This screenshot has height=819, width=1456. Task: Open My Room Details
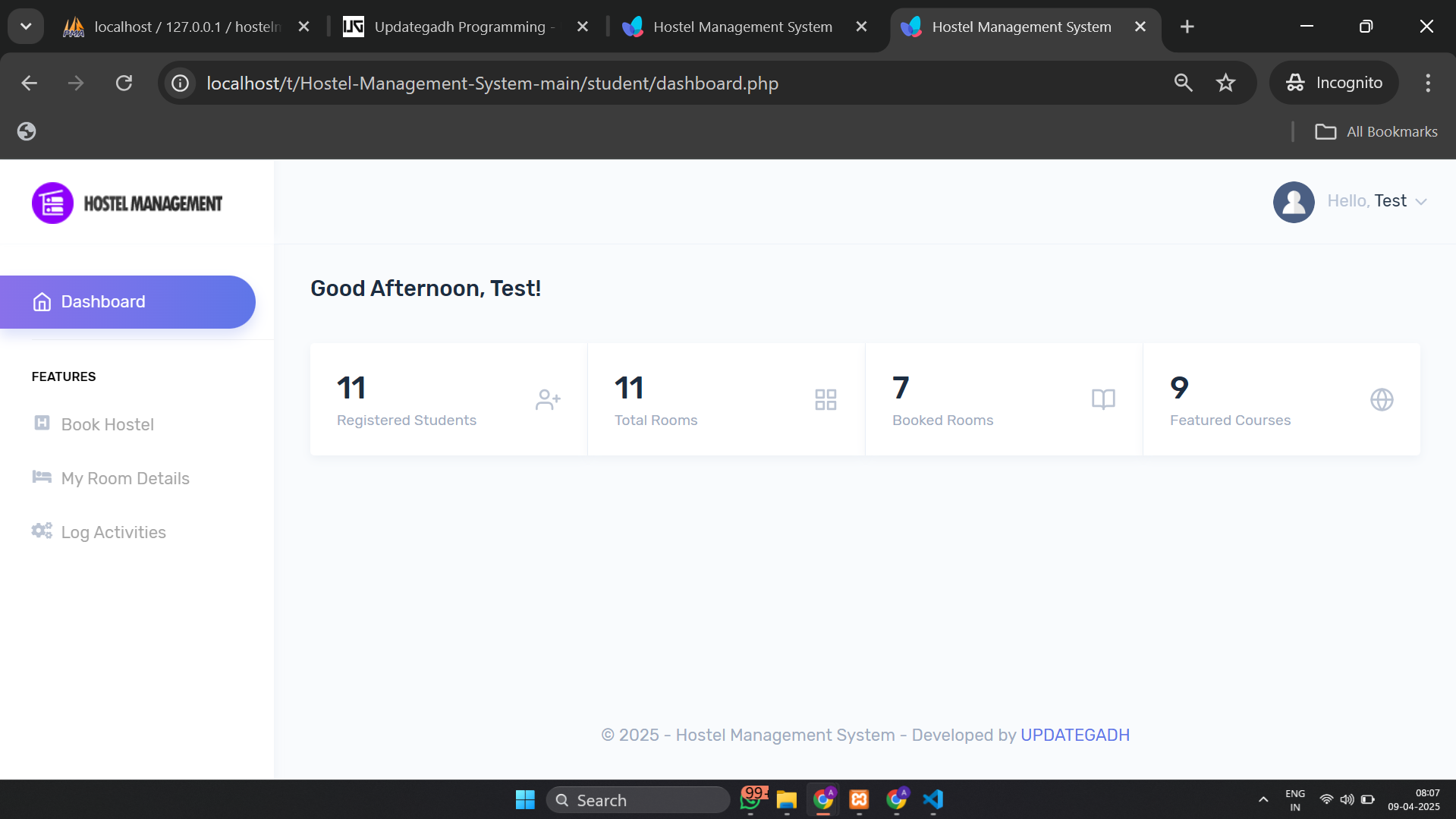[124, 478]
